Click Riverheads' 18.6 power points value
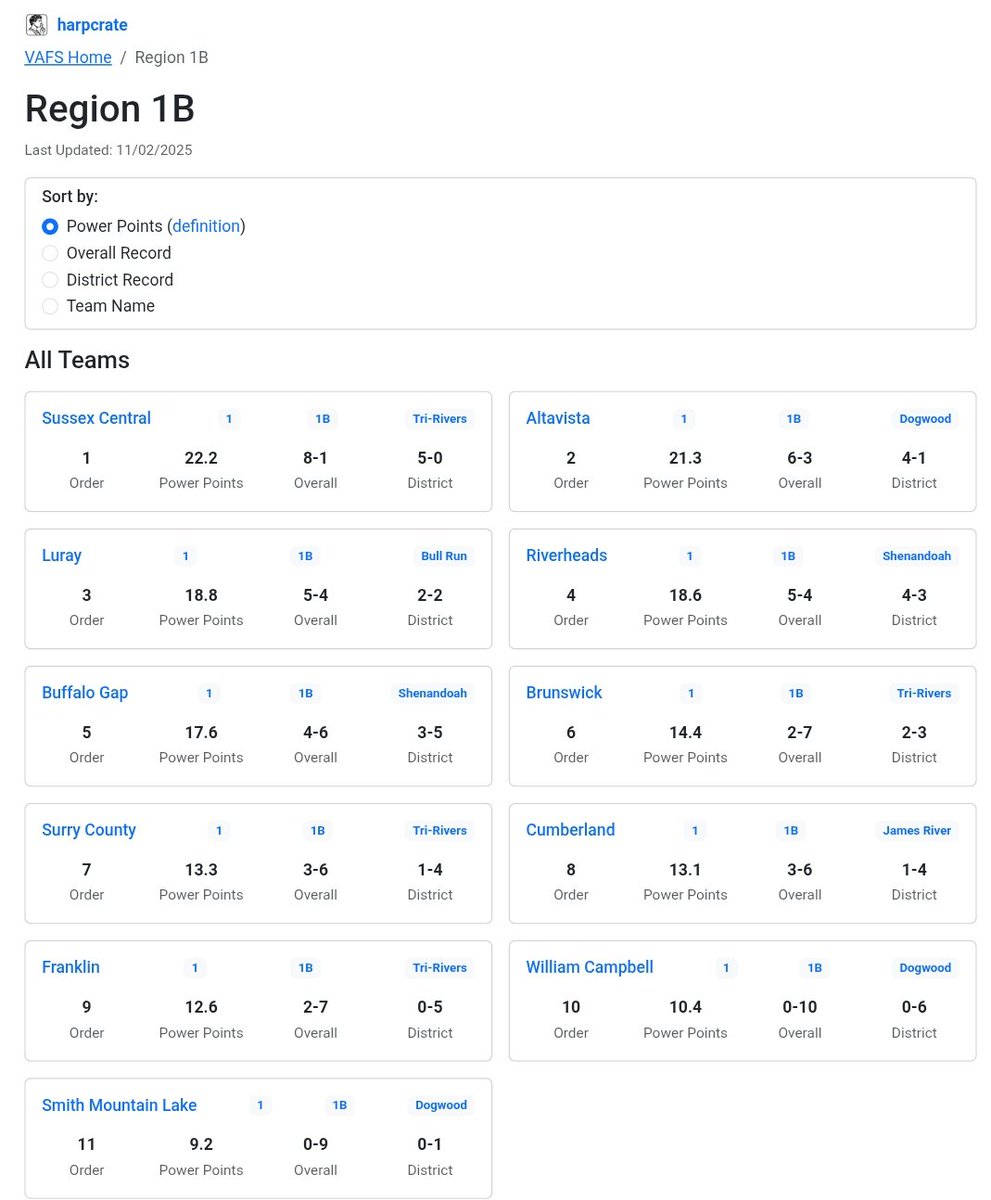Image resolution: width=991 pixels, height=1200 pixels. tap(685, 595)
